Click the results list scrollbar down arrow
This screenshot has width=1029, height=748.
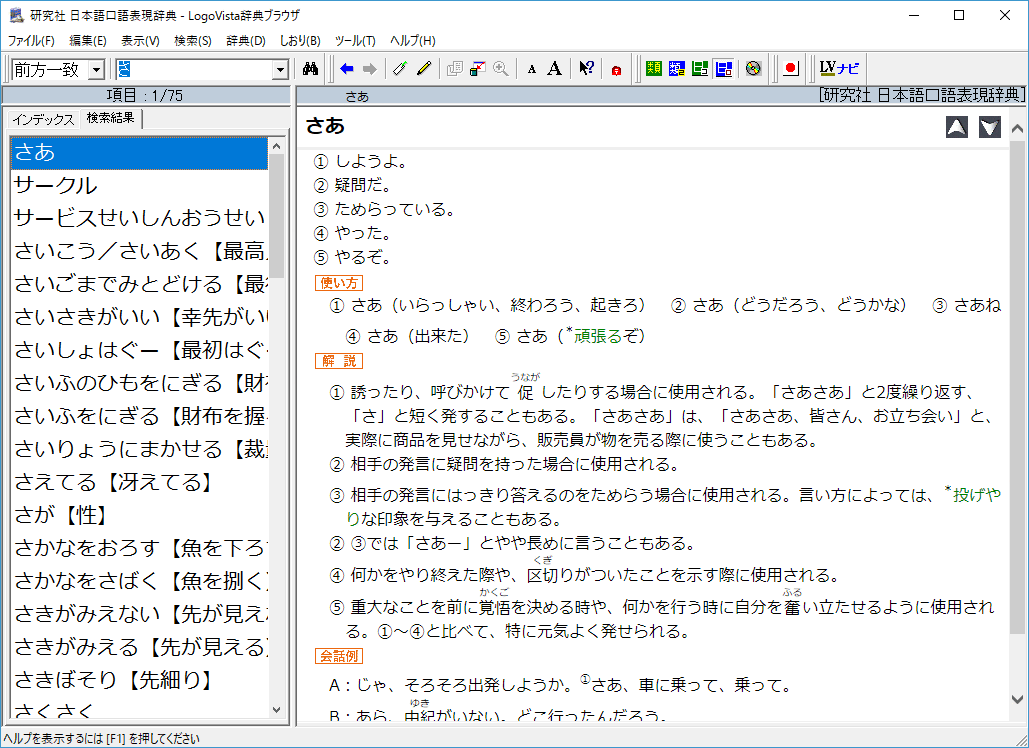pyautogui.click(x=276, y=710)
